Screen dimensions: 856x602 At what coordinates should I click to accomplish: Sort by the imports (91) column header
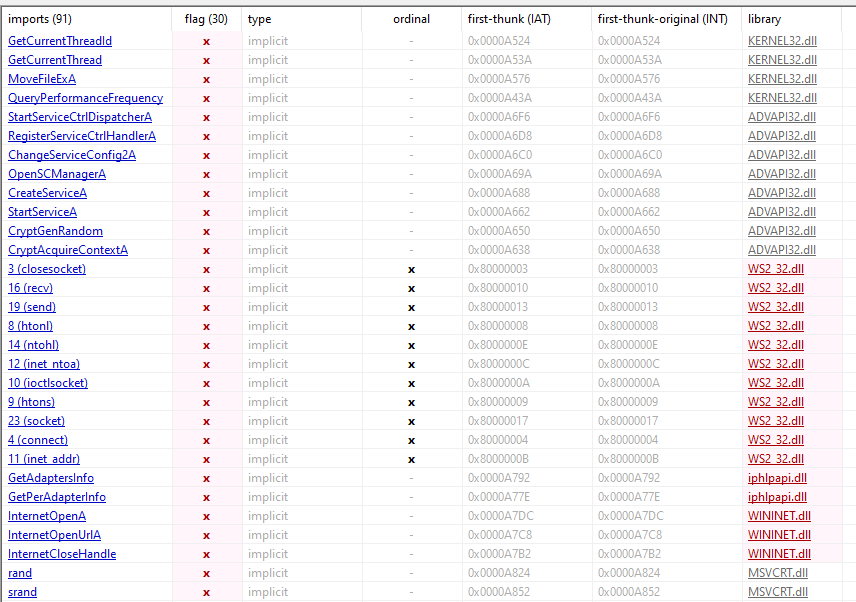pos(40,19)
